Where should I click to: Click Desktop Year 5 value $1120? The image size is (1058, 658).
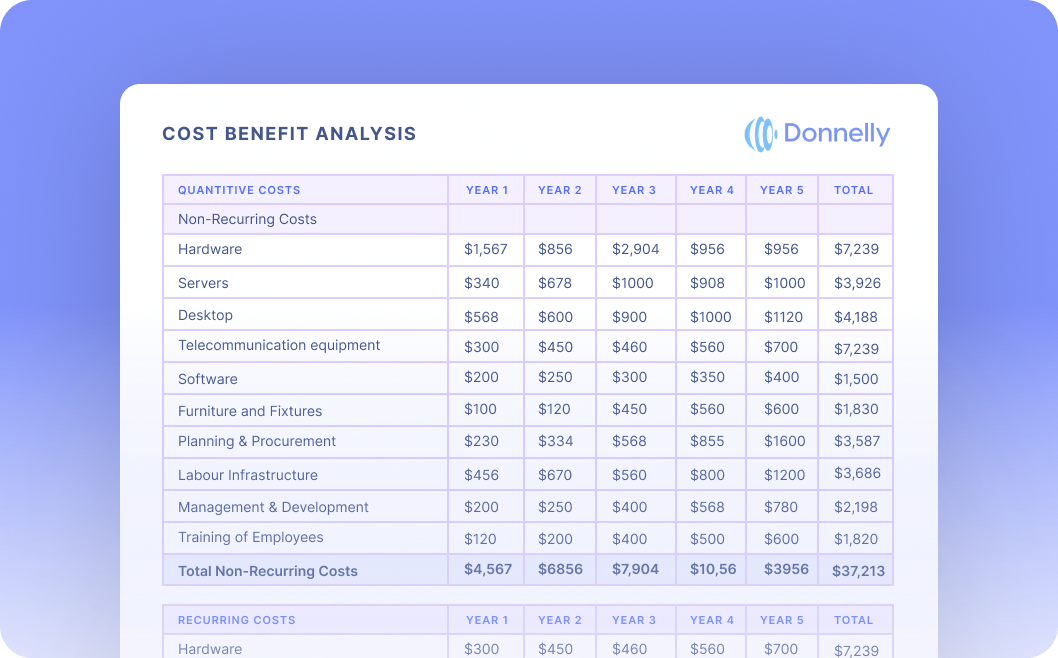(x=783, y=317)
